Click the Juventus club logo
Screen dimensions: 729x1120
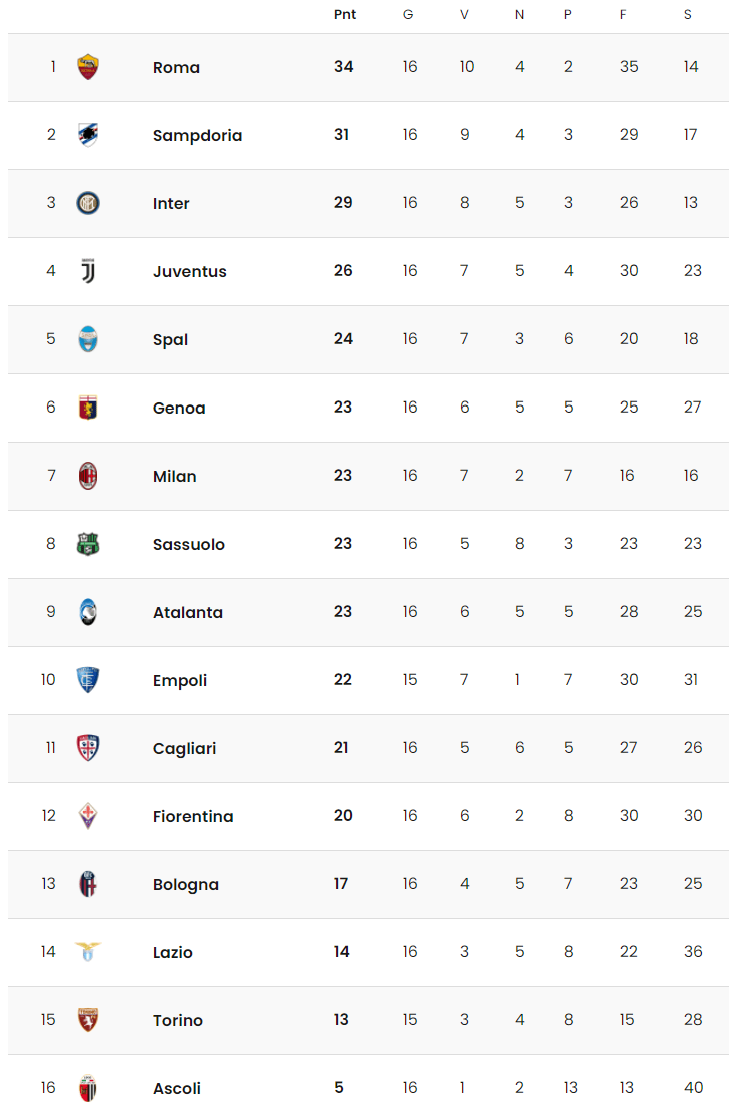click(88, 271)
